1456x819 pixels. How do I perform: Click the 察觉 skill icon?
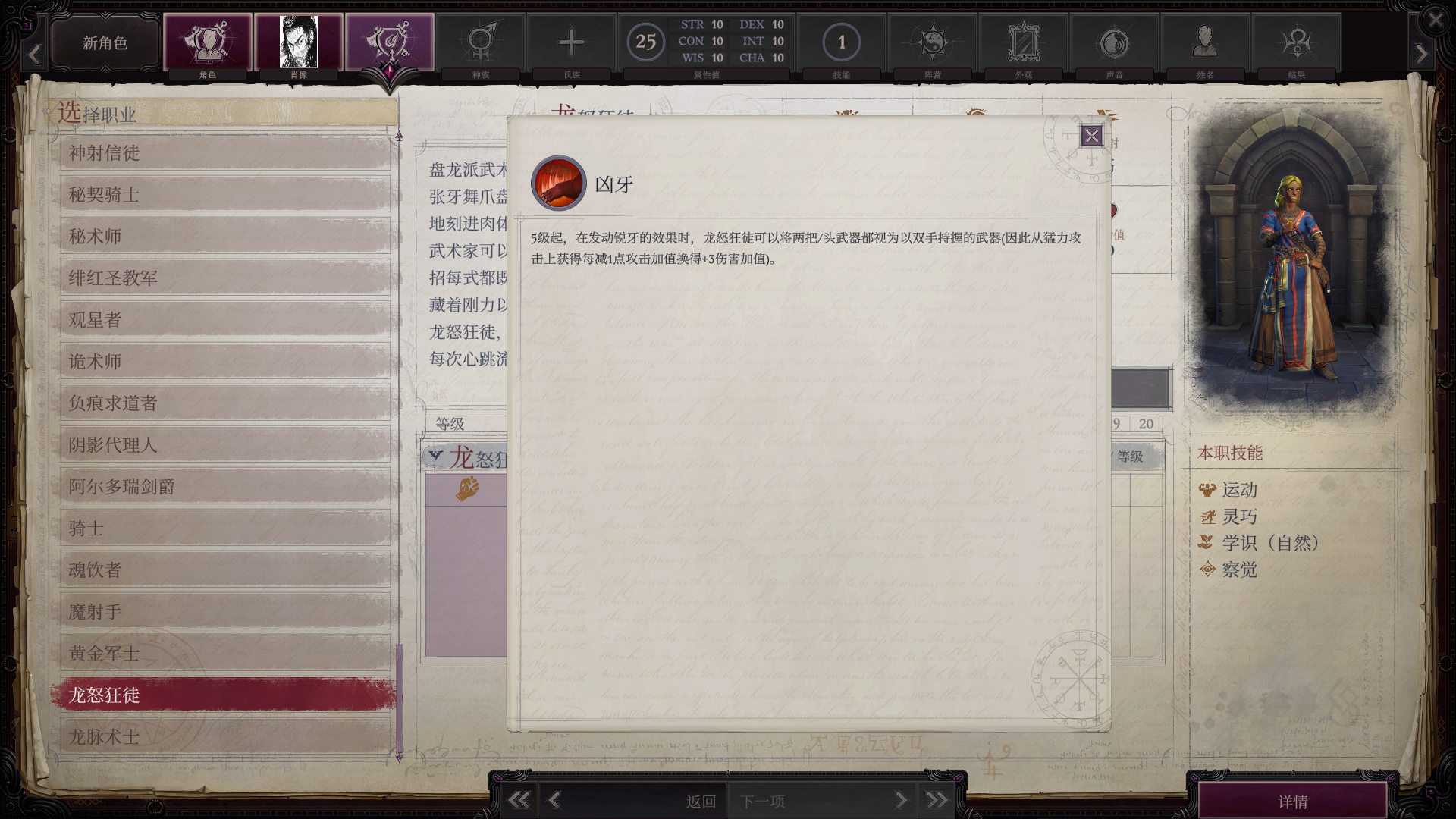click(x=1207, y=570)
